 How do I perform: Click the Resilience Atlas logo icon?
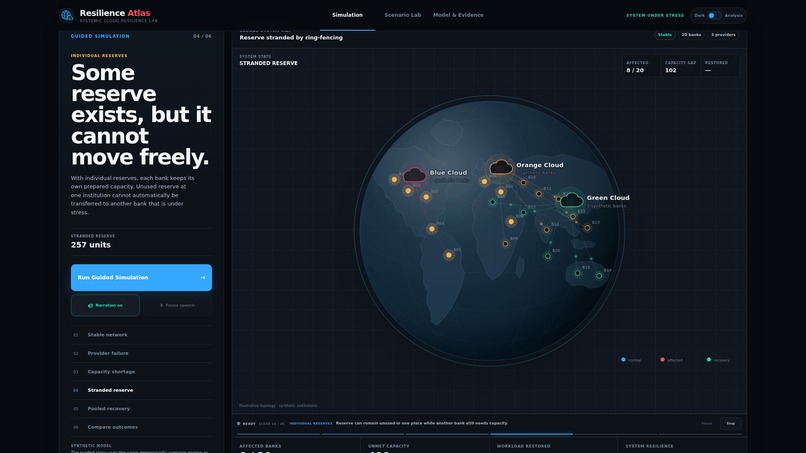tap(67, 15)
